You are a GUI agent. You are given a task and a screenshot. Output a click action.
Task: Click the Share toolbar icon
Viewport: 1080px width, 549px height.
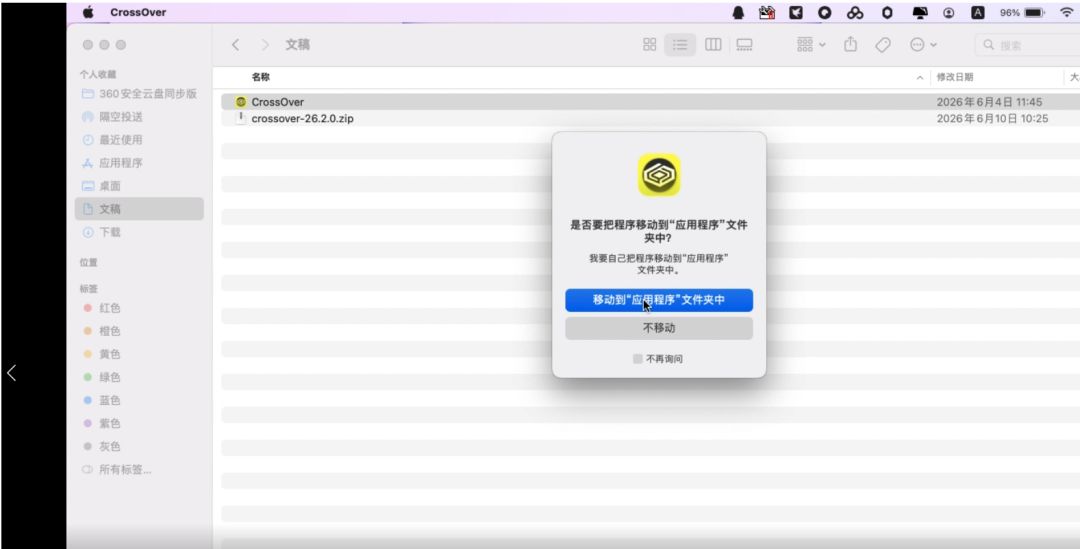point(851,45)
